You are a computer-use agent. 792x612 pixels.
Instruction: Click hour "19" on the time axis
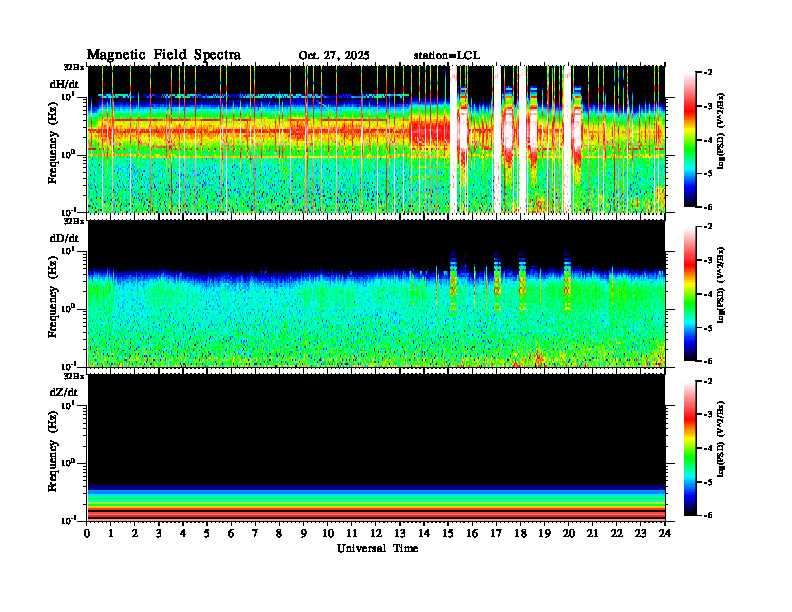(x=544, y=533)
